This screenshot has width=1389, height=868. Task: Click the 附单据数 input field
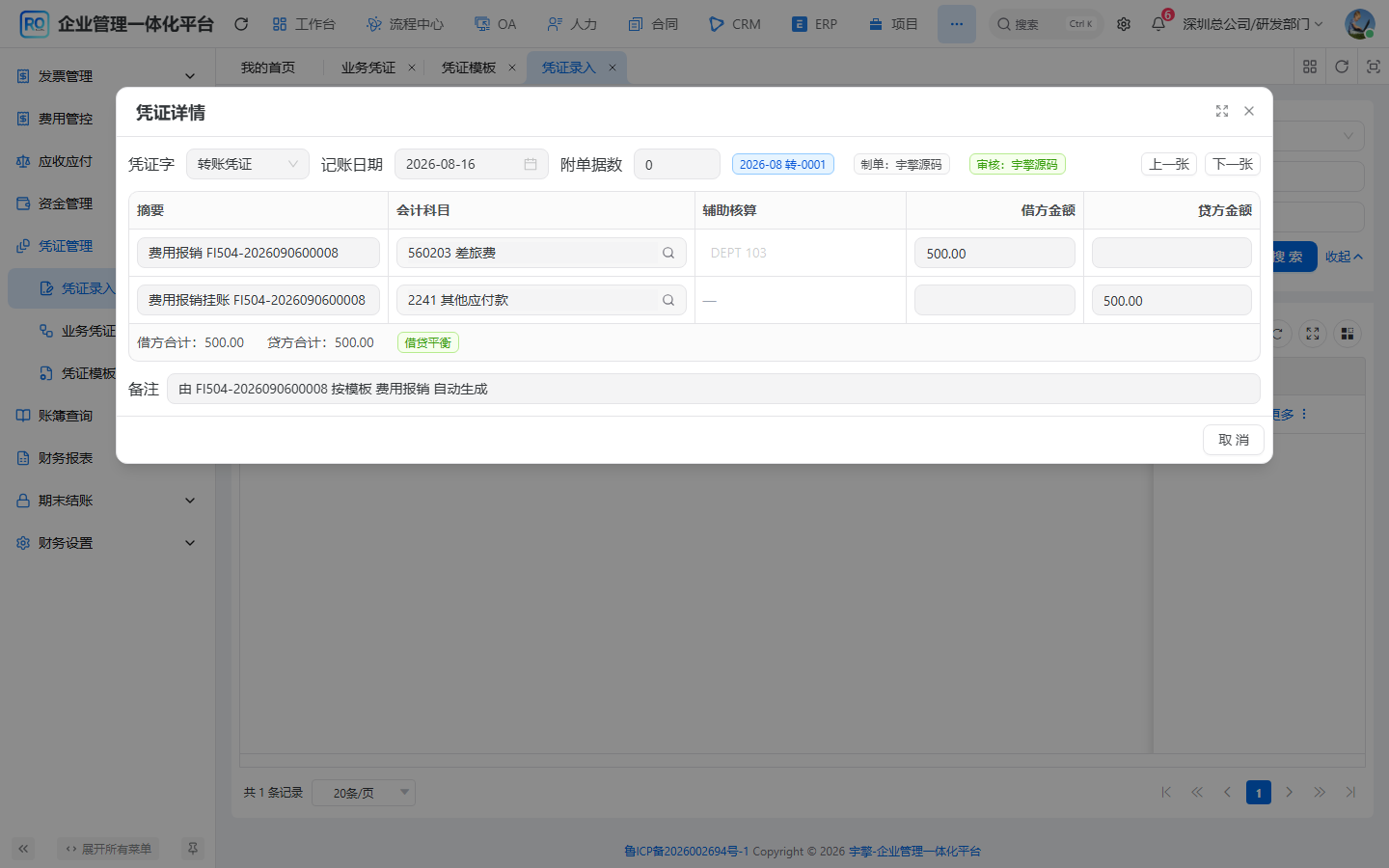tap(677, 164)
